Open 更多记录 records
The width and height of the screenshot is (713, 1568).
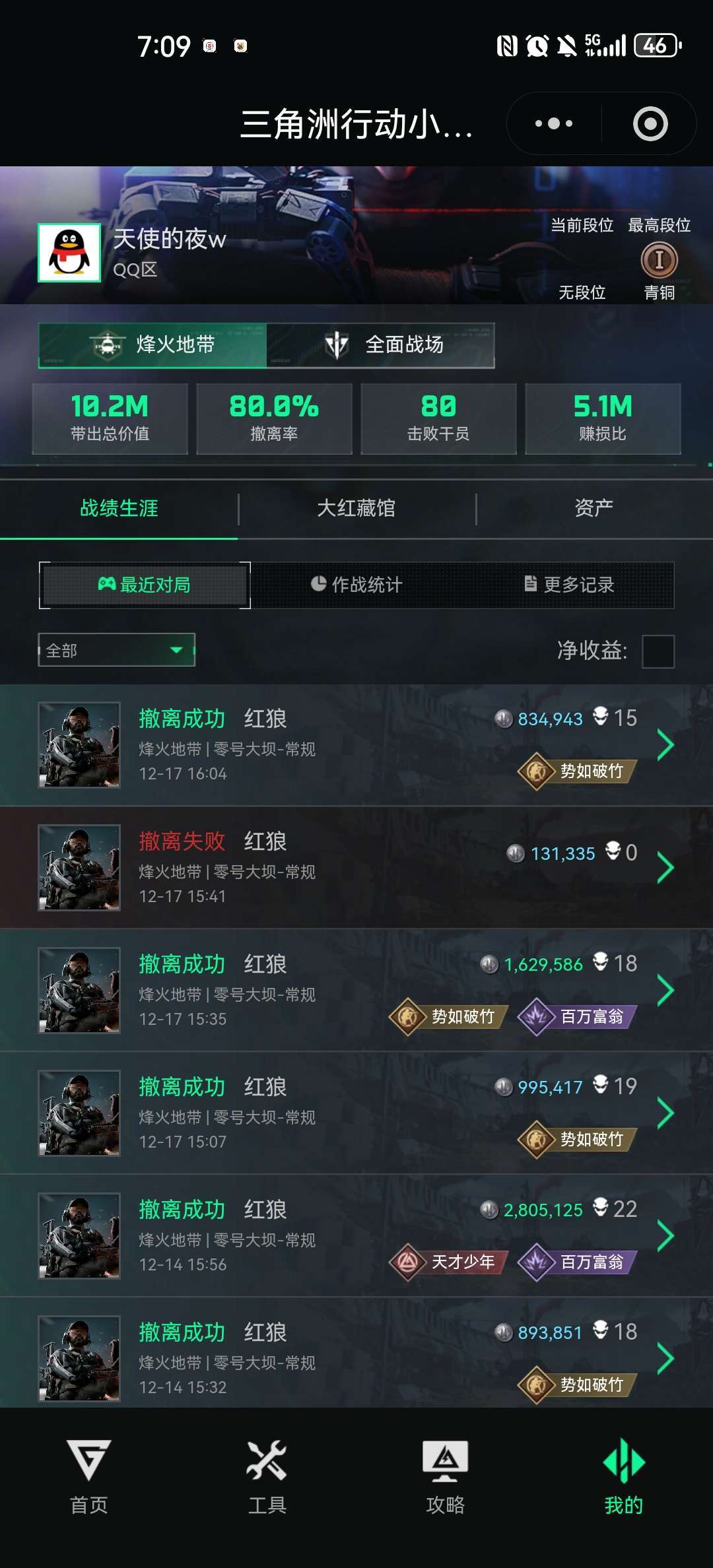pos(569,585)
